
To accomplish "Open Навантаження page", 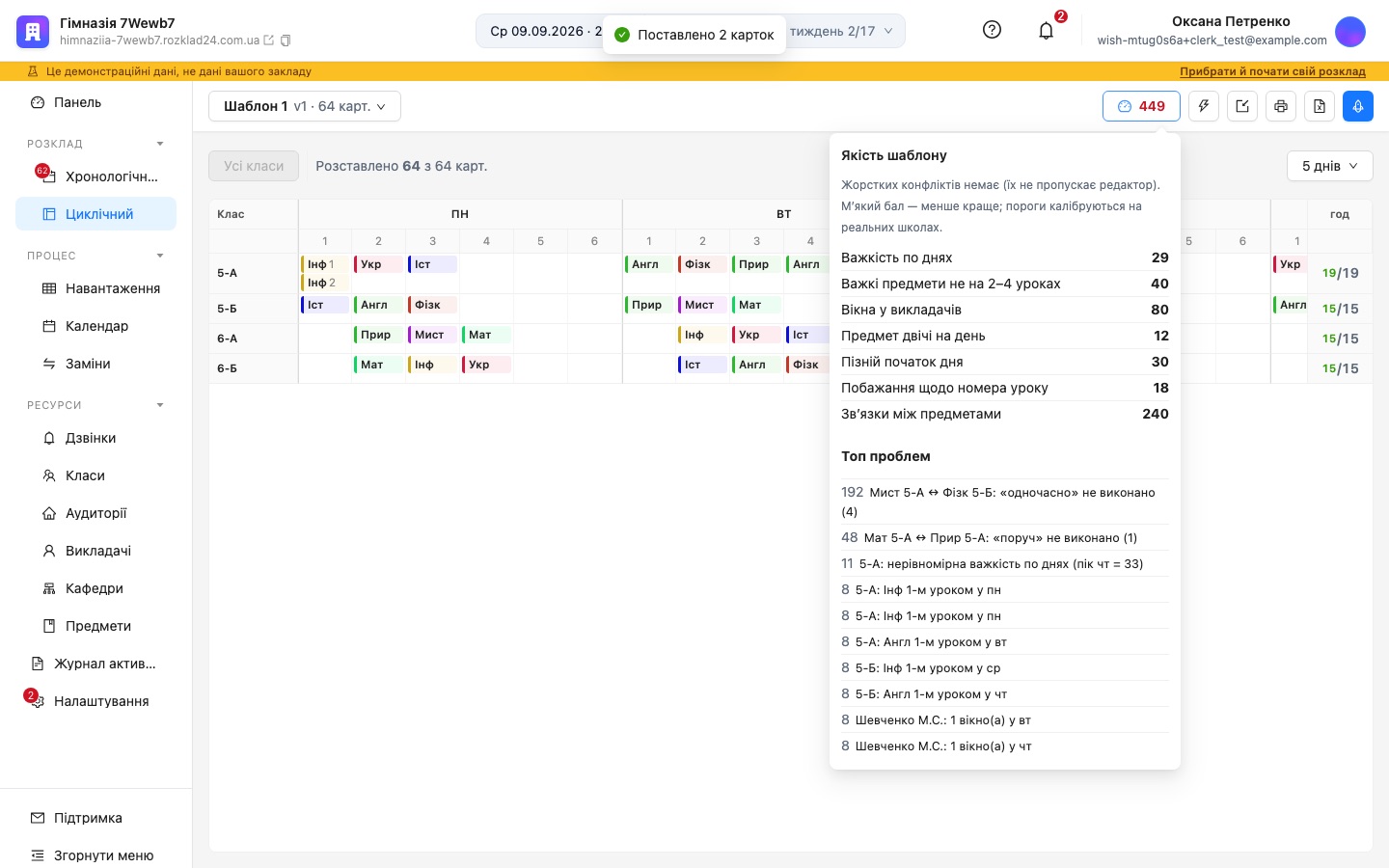I will point(95,288).
